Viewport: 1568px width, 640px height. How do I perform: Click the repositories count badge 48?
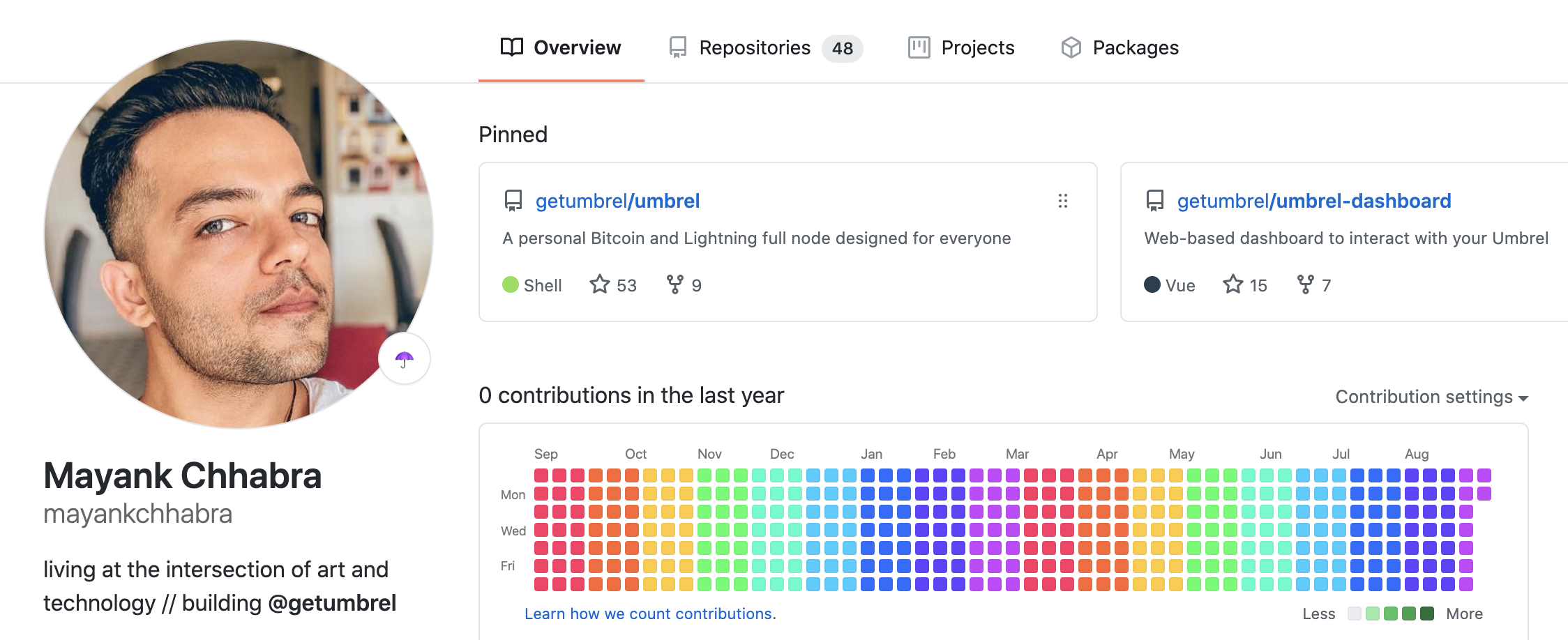[x=843, y=48]
